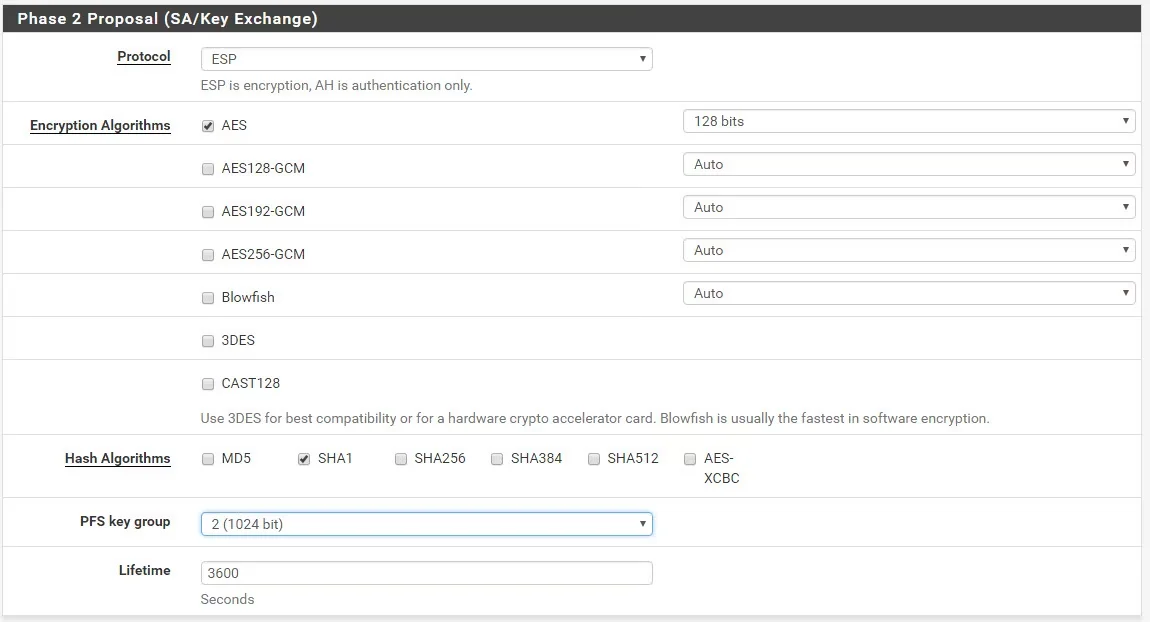This screenshot has height=622, width=1150.
Task: Open the AES key length dropdown
Action: (x=908, y=121)
